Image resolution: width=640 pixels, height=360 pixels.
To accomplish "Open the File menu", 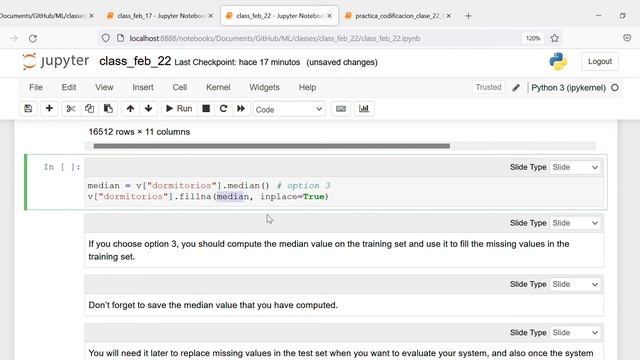I will [x=36, y=87].
